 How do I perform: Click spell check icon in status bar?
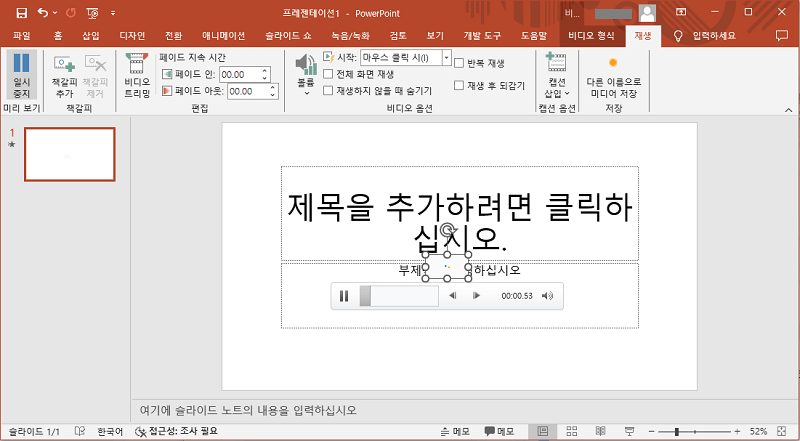80,431
